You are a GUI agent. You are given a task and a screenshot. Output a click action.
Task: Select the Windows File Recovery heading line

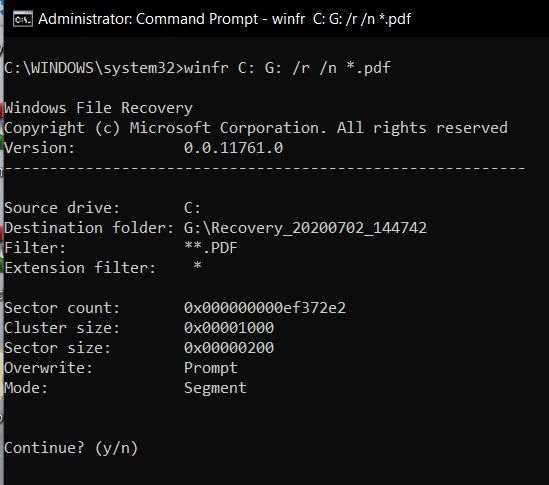(x=98, y=108)
